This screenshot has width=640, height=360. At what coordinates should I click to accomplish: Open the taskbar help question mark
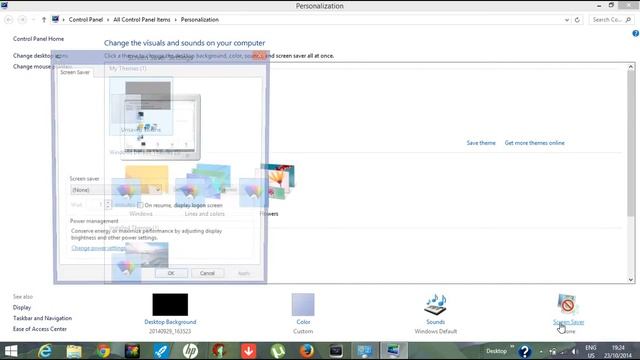tap(524, 351)
